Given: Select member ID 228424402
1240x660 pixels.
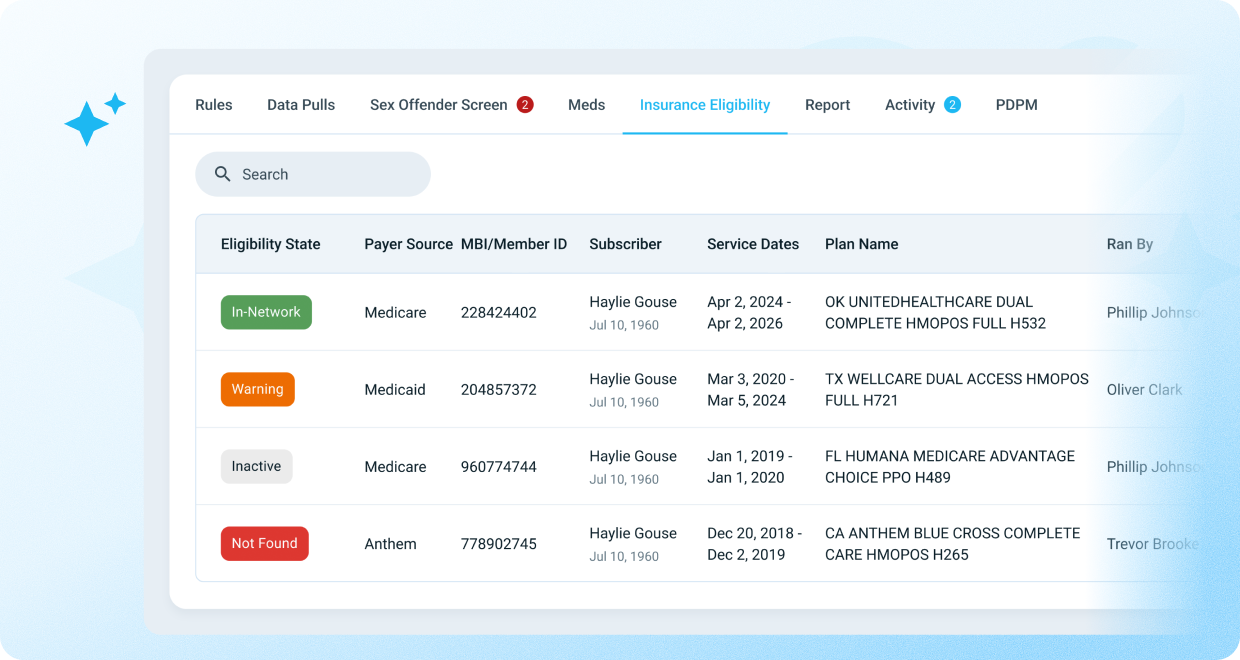Looking at the screenshot, I should tap(498, 312).
